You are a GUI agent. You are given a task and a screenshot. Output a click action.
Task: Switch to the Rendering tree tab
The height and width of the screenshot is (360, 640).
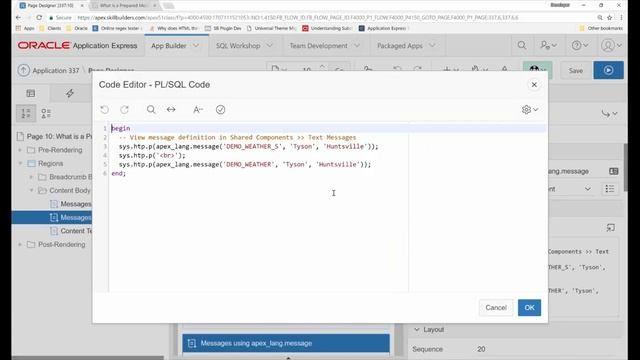coord(31,93)
